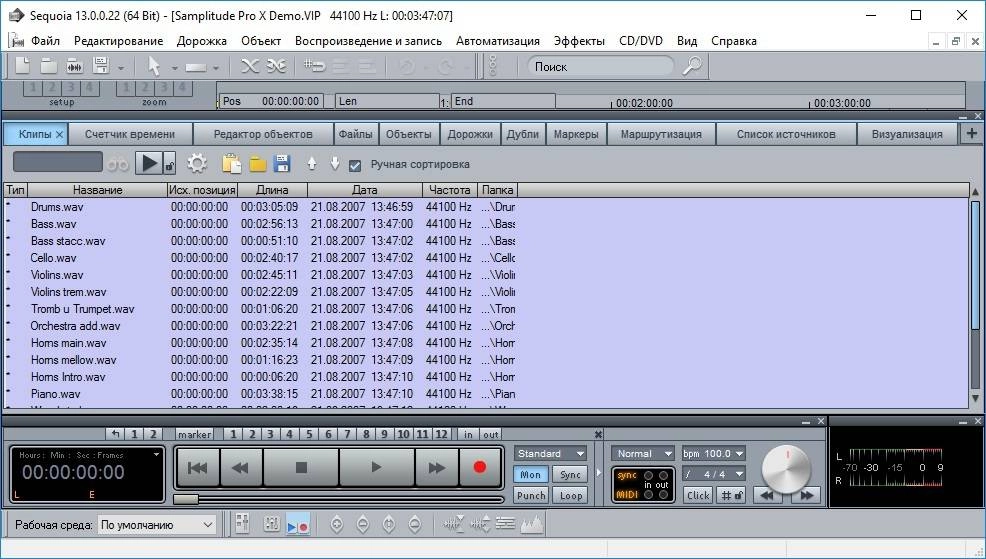986x559 pixels.
Task: Click the Open project folder icon
Action: 48,65
